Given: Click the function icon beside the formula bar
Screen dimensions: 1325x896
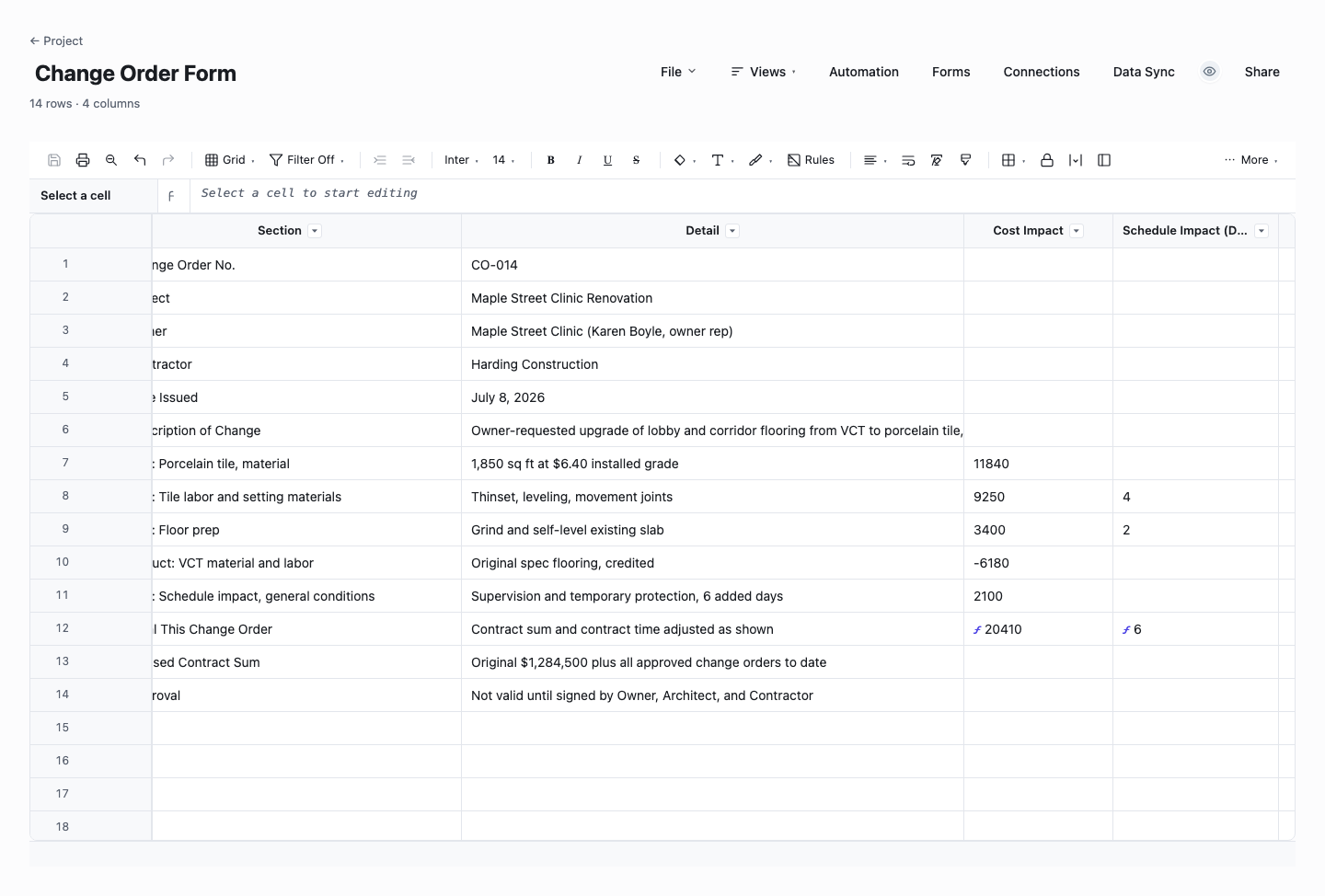Looking at the screenshot, I should click(171, 196).
